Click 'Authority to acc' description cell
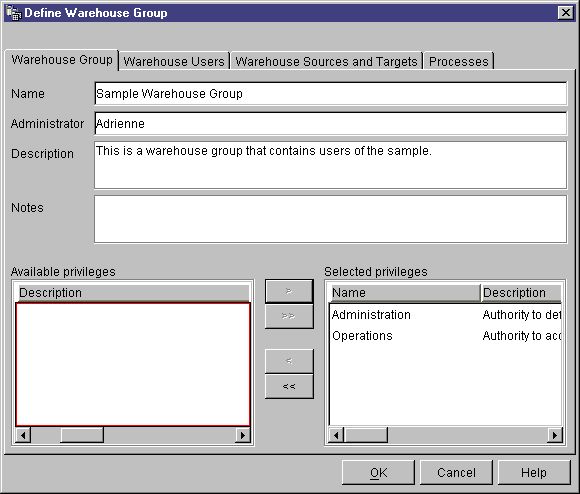This screenshot has width=580, height=494. 522,336
